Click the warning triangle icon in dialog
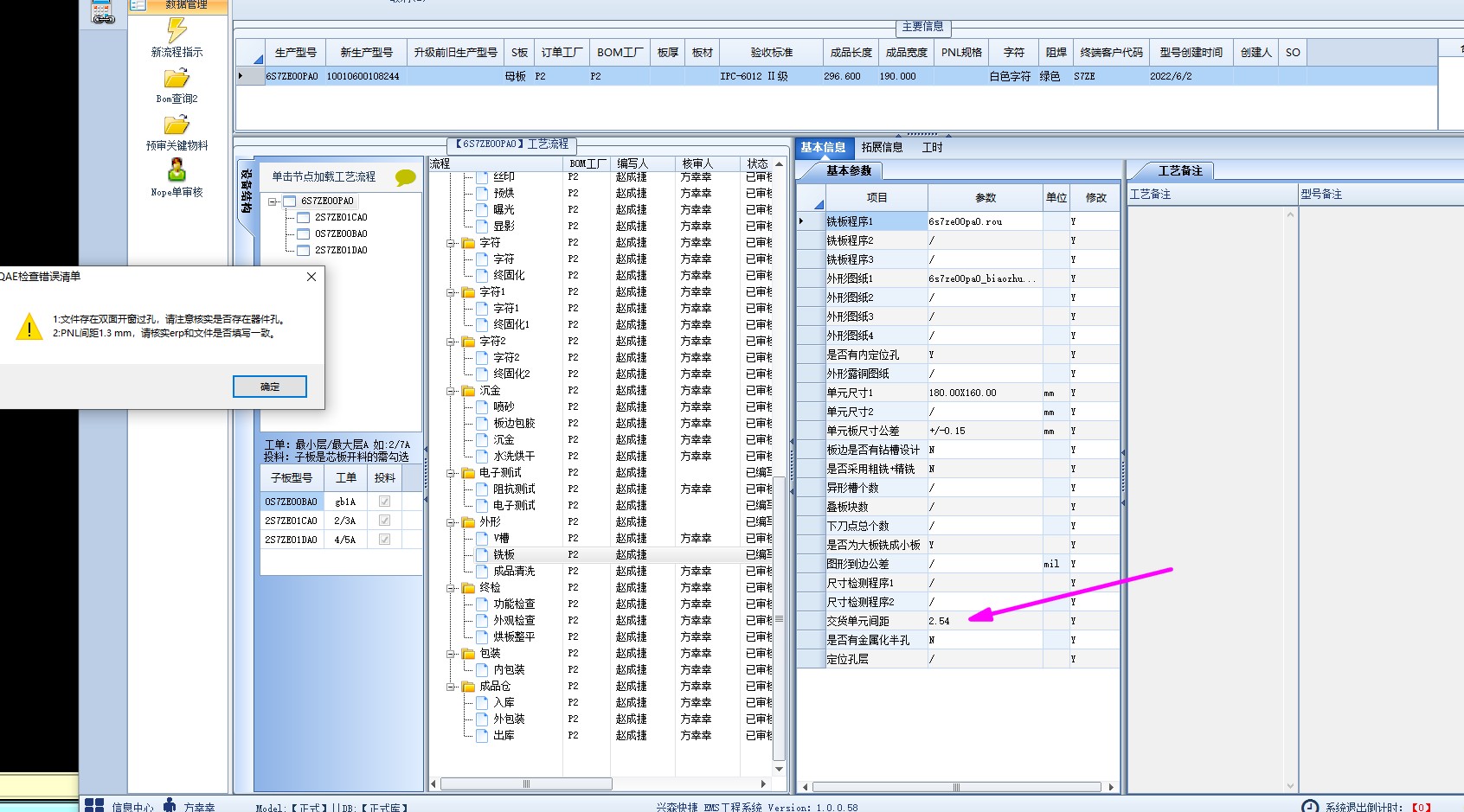Screen dimensions: 1464x812 29,326
